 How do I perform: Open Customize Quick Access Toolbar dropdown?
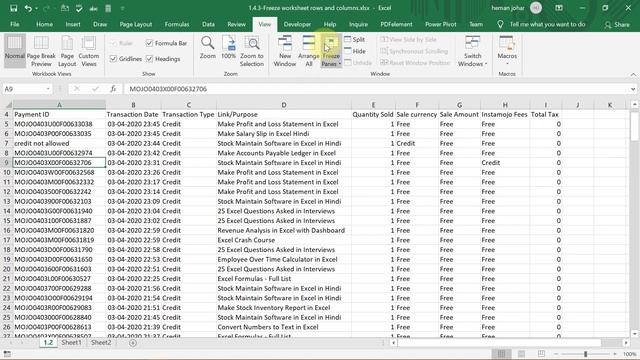pos(122,8)
